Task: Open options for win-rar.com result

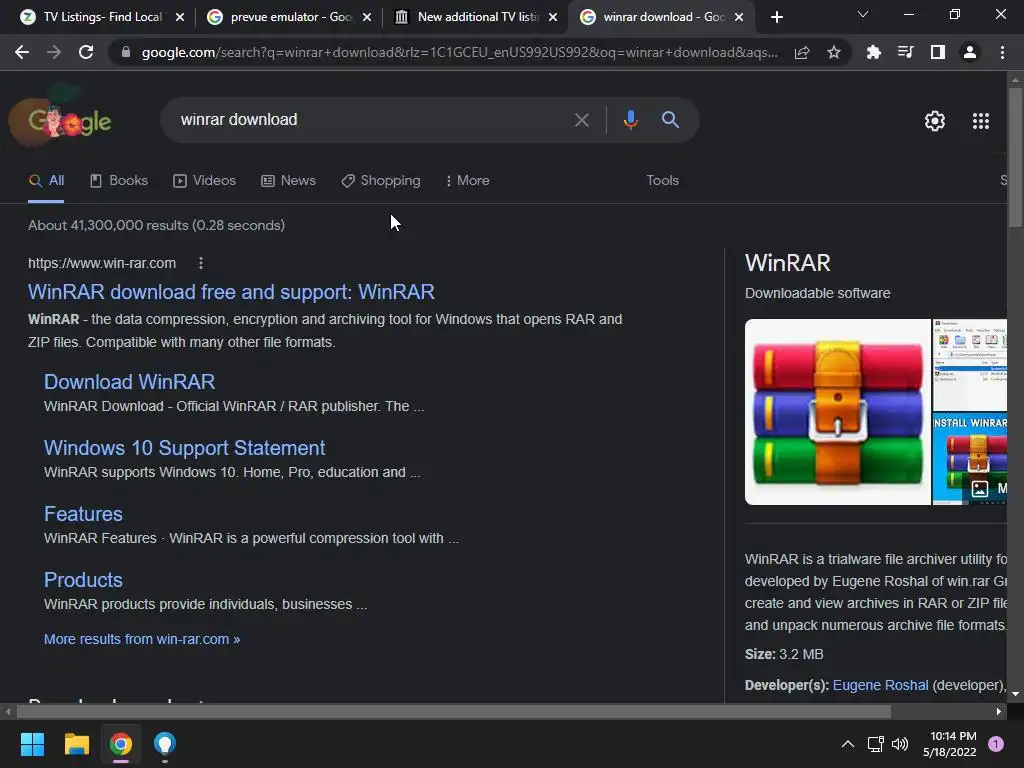Action: click(x=200, y=263)
